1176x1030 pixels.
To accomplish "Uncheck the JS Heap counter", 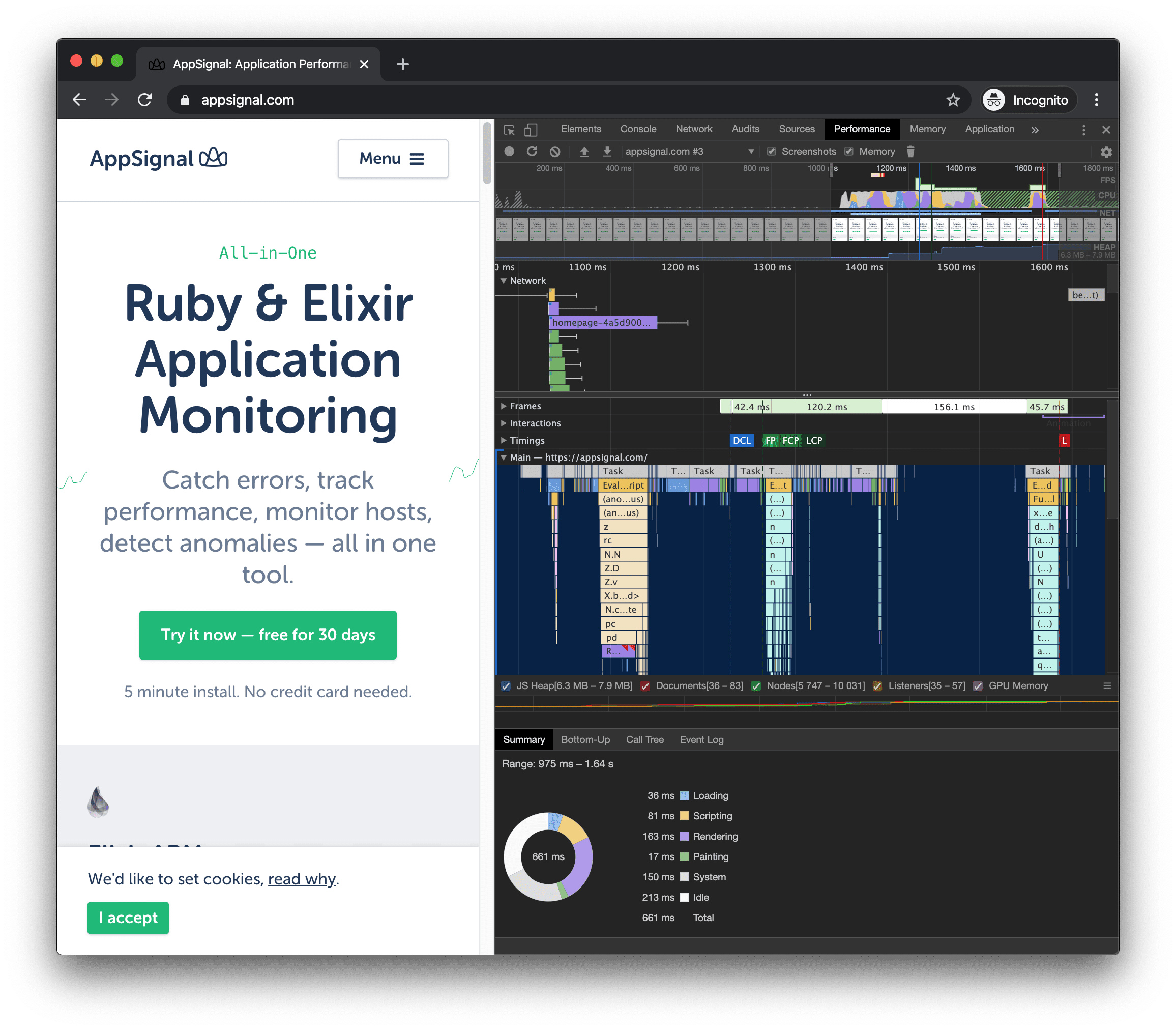I will (506, 685).
